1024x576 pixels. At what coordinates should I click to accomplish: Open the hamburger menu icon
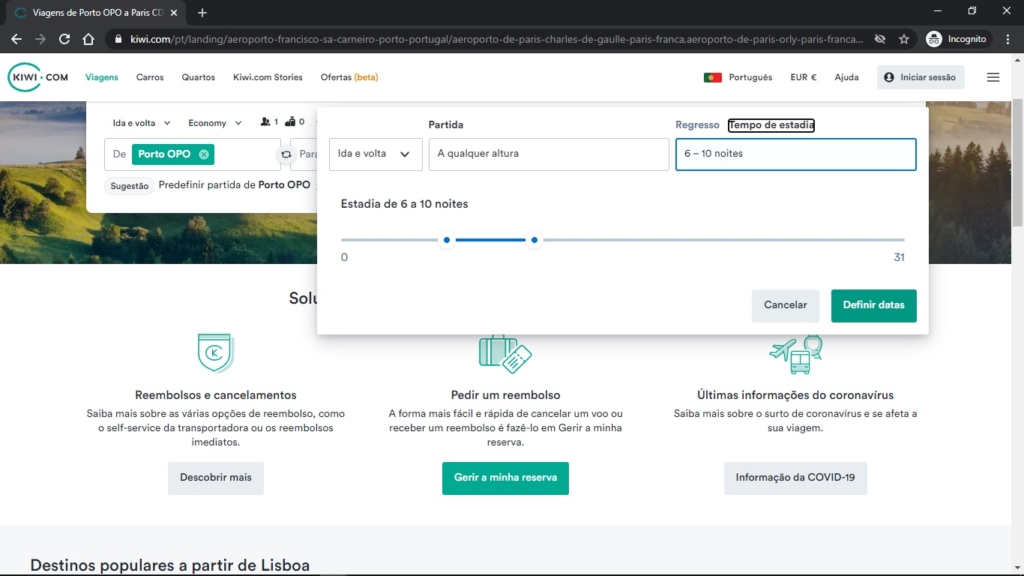(993, 77)
